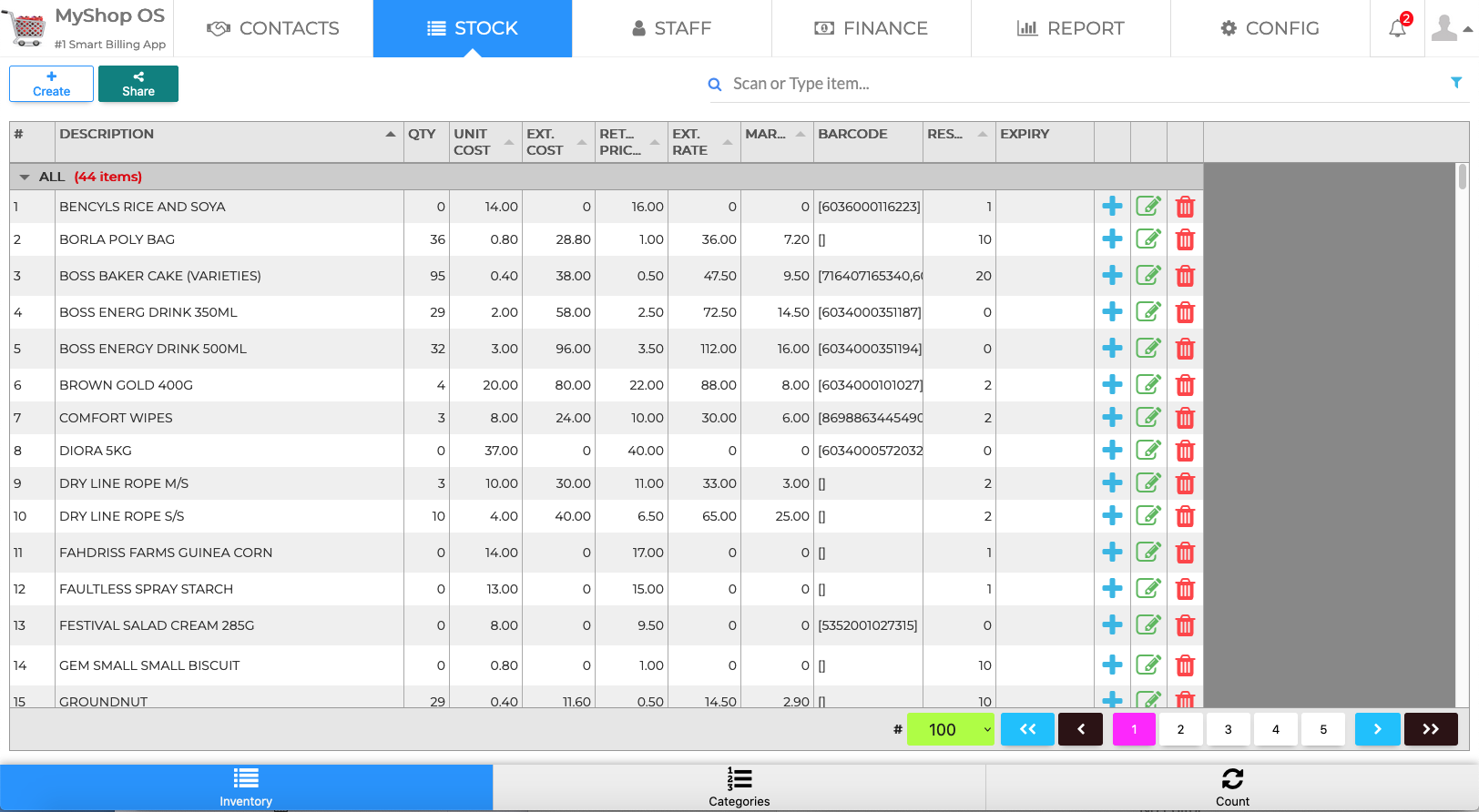Go to next page arrow
This screenshot has width=1479, height=812.
pyautogui.click(x=1377, y=729)
